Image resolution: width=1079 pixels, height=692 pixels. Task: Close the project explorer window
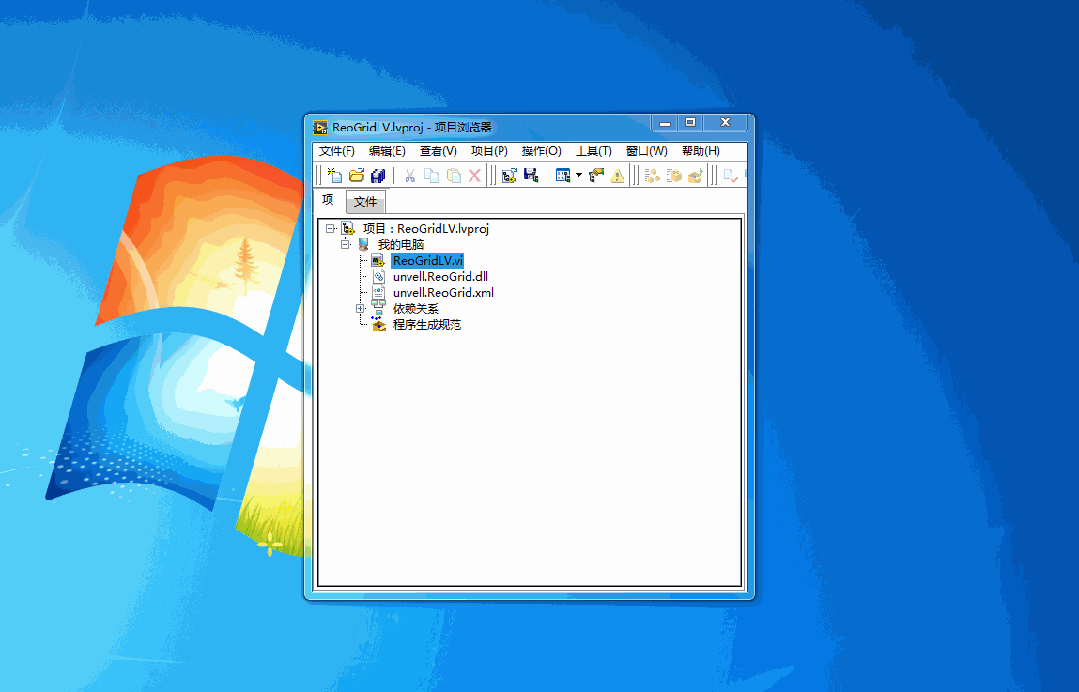725,122
